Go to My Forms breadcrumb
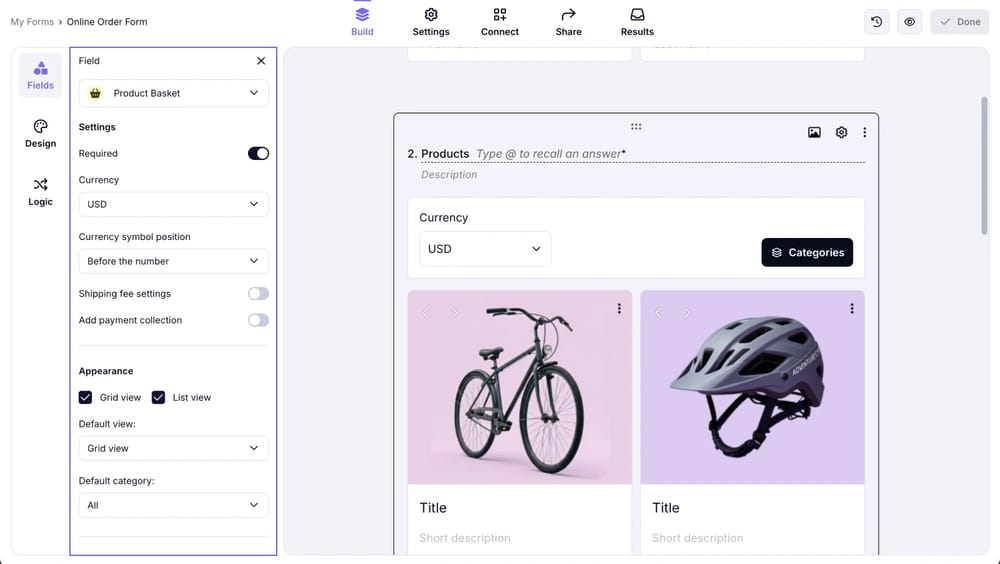 point(32,22)
